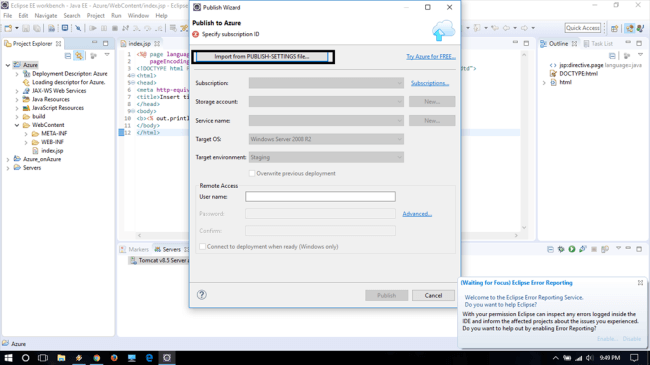The width and height of the screenshot is (650, 365).
Task: Click the Skip All Breakpoints toolbar icon
Action: tap(78, 28)
